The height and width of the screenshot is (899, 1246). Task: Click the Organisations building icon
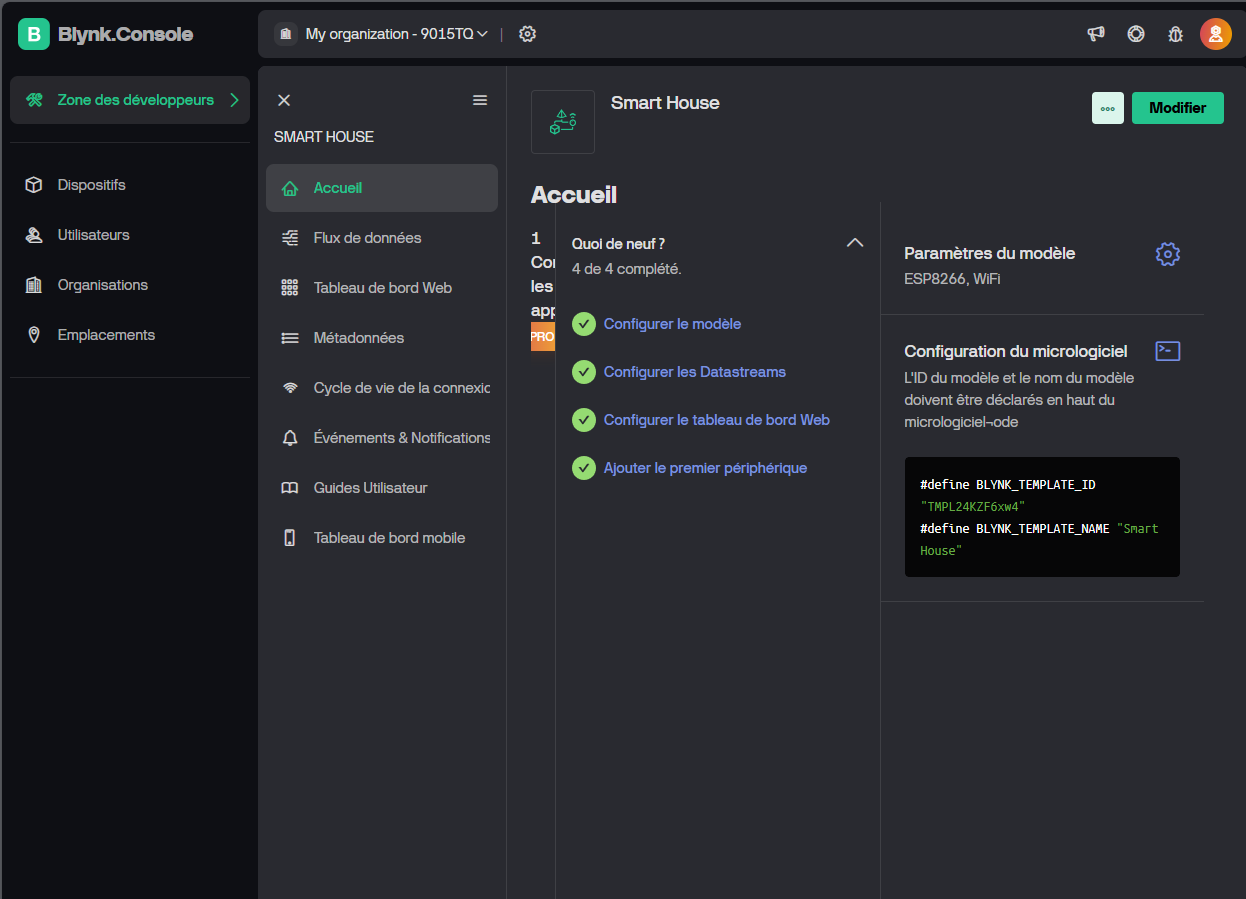34,285
